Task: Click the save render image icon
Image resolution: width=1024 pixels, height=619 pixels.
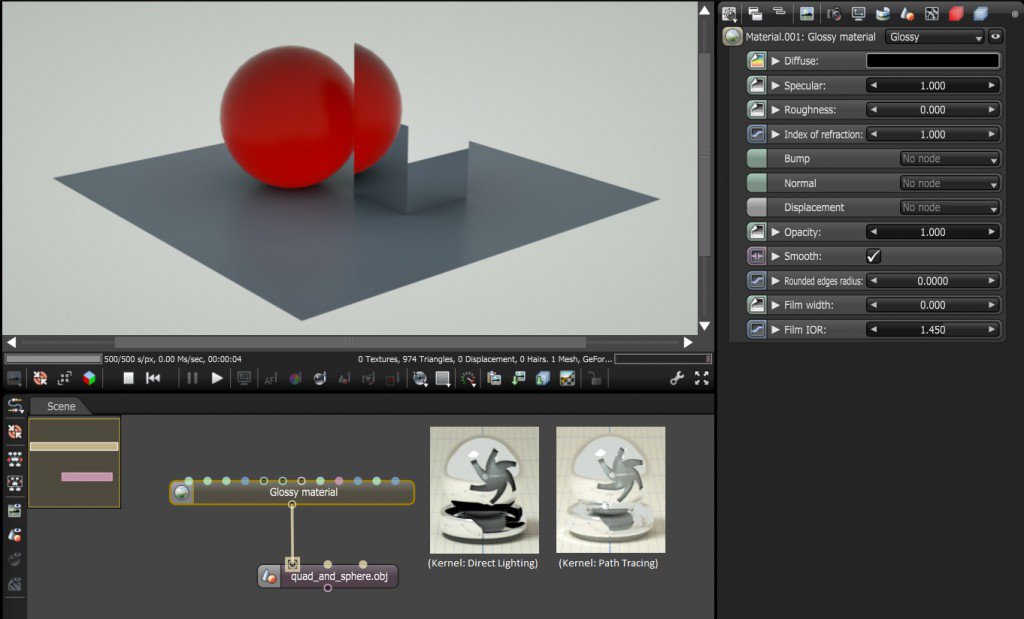Action: coord(517,379)
